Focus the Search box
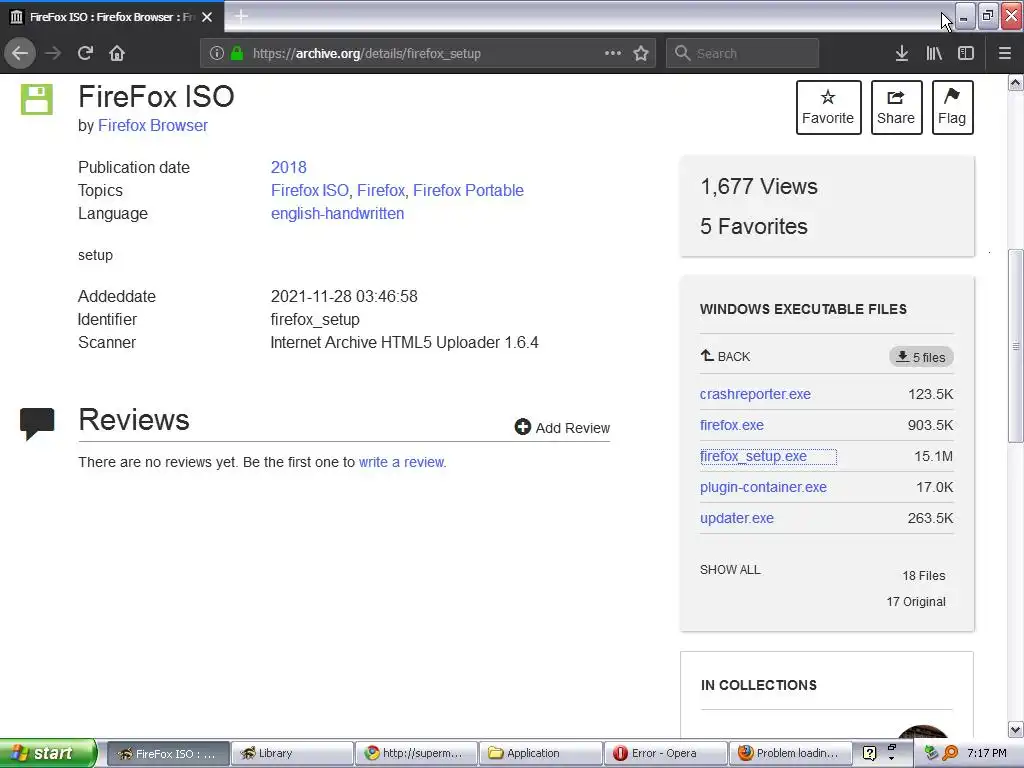The image size is (1024, 768). click(743, 54)
